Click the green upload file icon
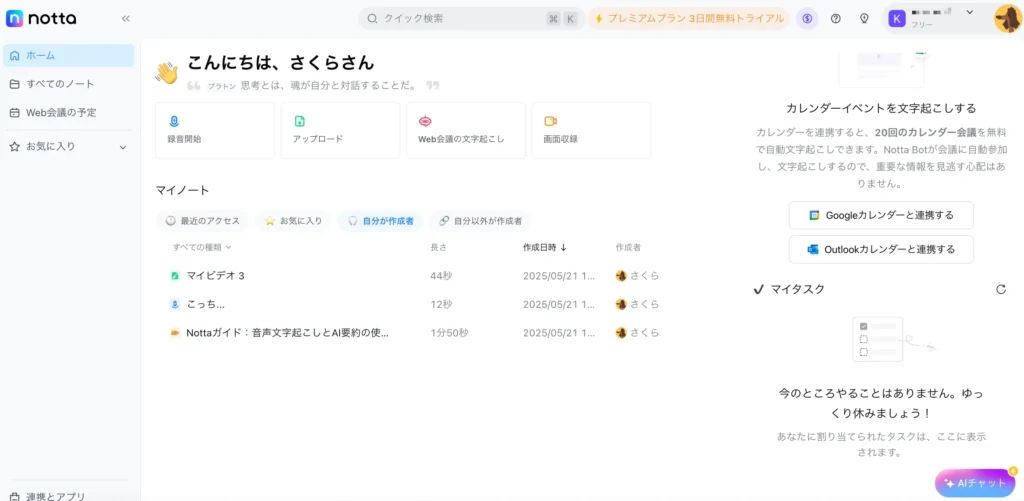1024x501 pixels. 299,121
